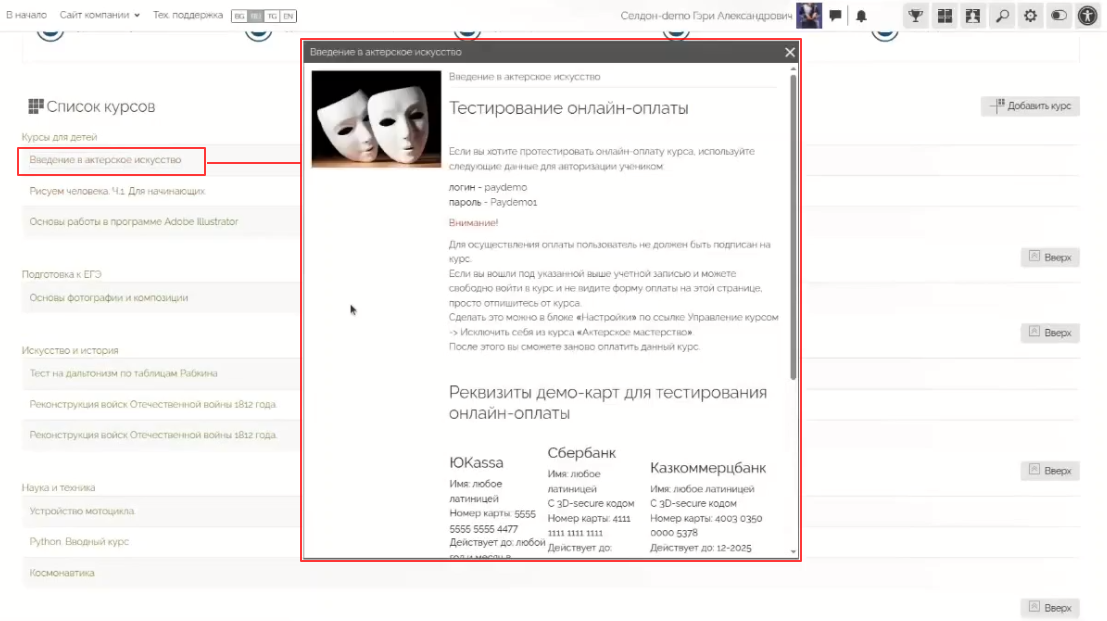
Task: Click the white masks course image
Action: (376, 119)
